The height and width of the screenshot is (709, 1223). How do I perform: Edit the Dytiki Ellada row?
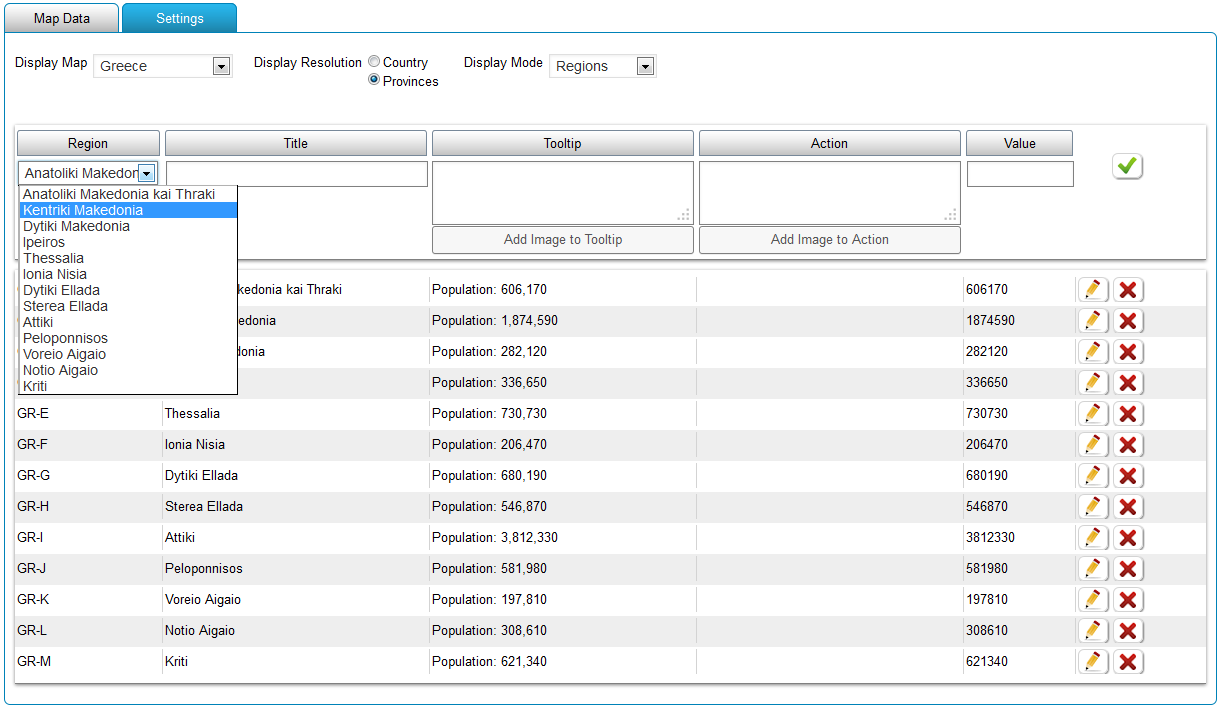tap(1092, 476)
